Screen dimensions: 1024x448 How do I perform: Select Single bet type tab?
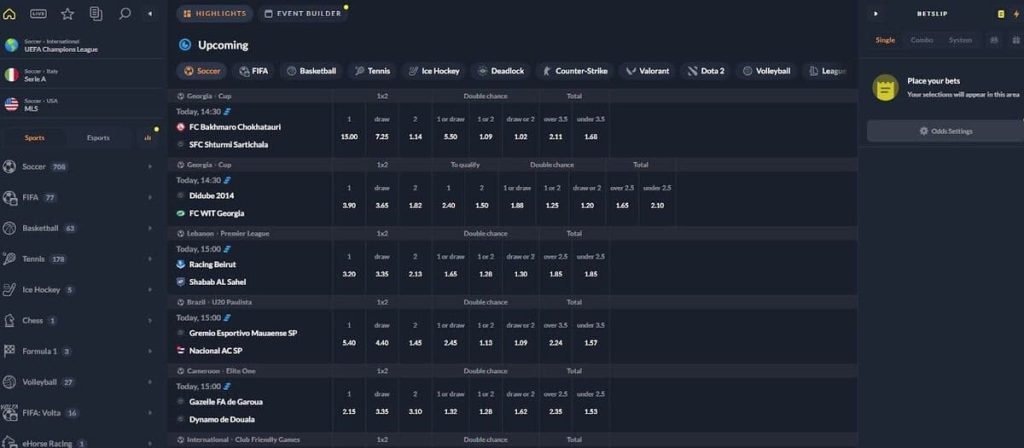[x=885, y=40]
